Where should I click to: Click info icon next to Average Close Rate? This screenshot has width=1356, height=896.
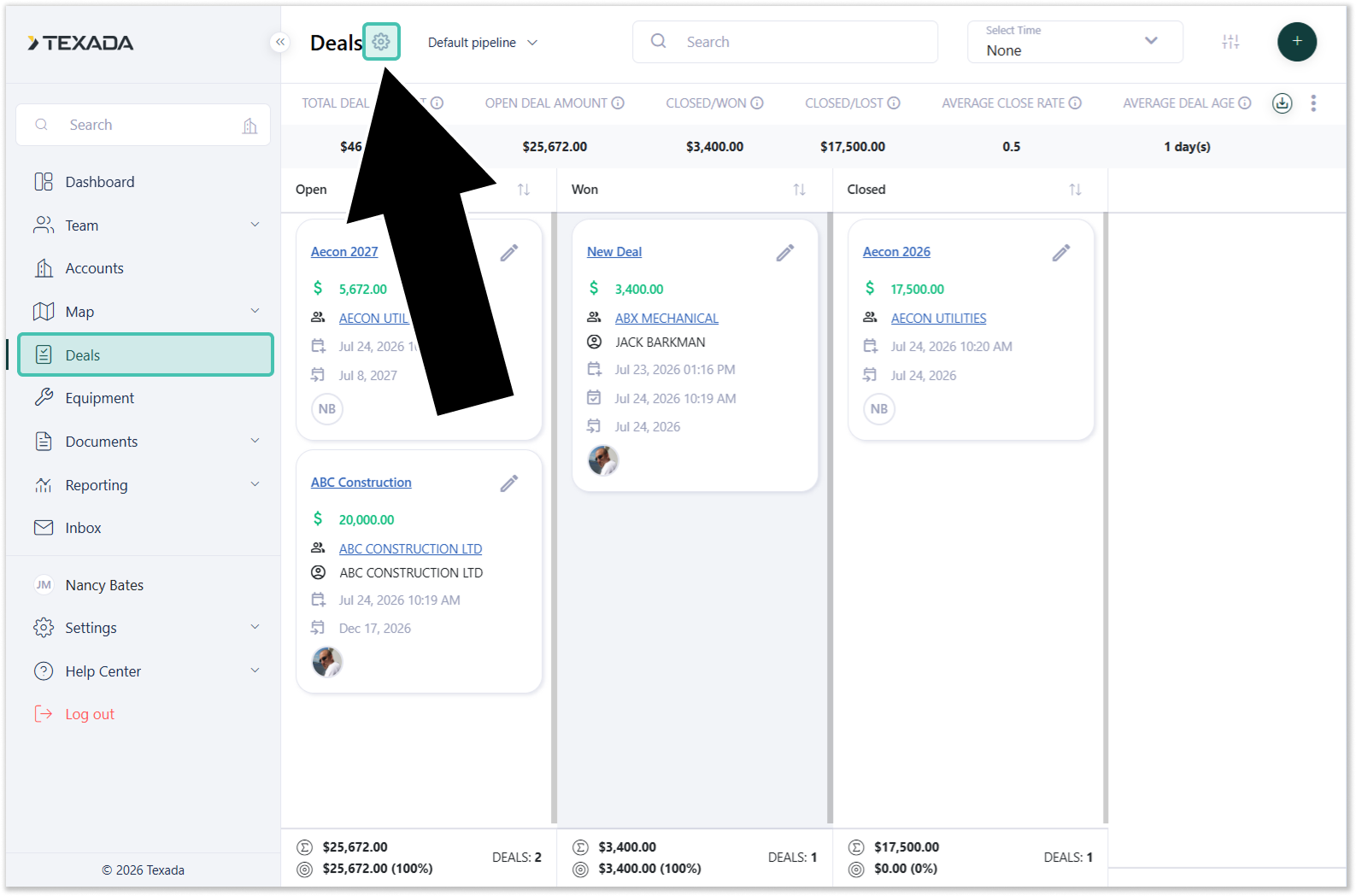pos(1075,103)
